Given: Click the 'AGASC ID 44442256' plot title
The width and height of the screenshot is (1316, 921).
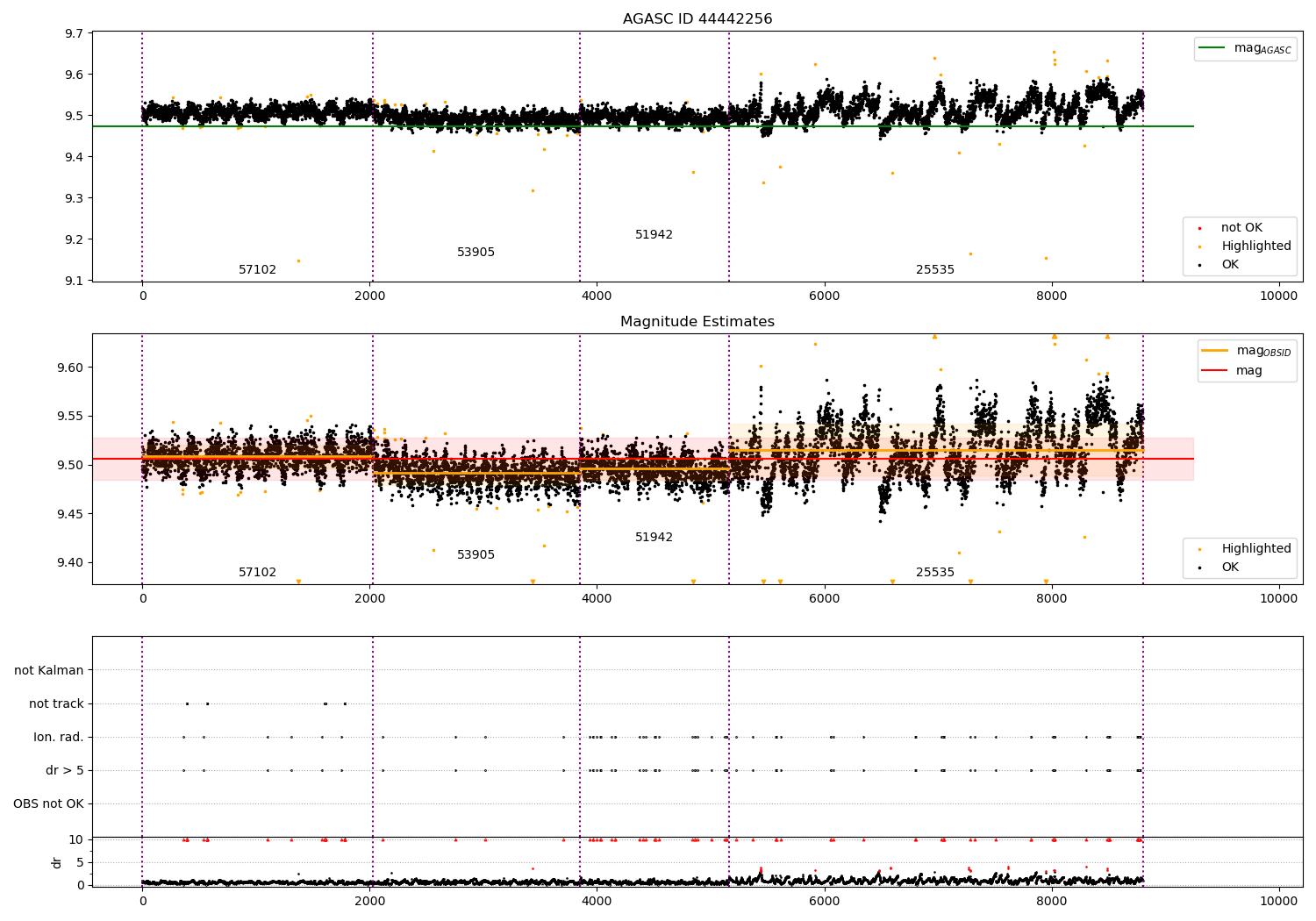Looking at the screenshot, I should point(697,19).
